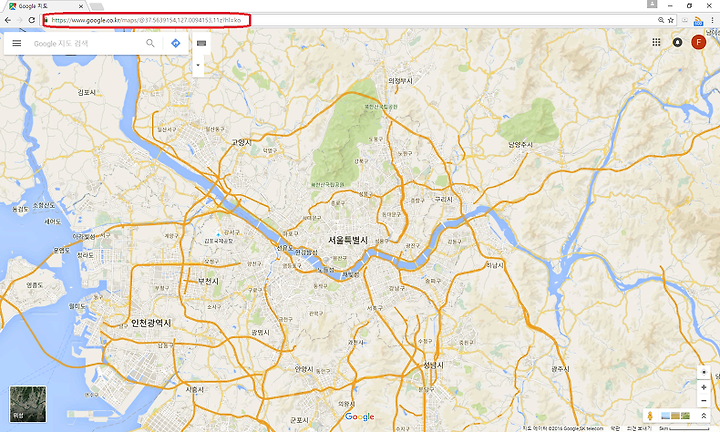
Task: Select the Street View pegman icon
Action: pyautogui.click(x=650, y=415)
